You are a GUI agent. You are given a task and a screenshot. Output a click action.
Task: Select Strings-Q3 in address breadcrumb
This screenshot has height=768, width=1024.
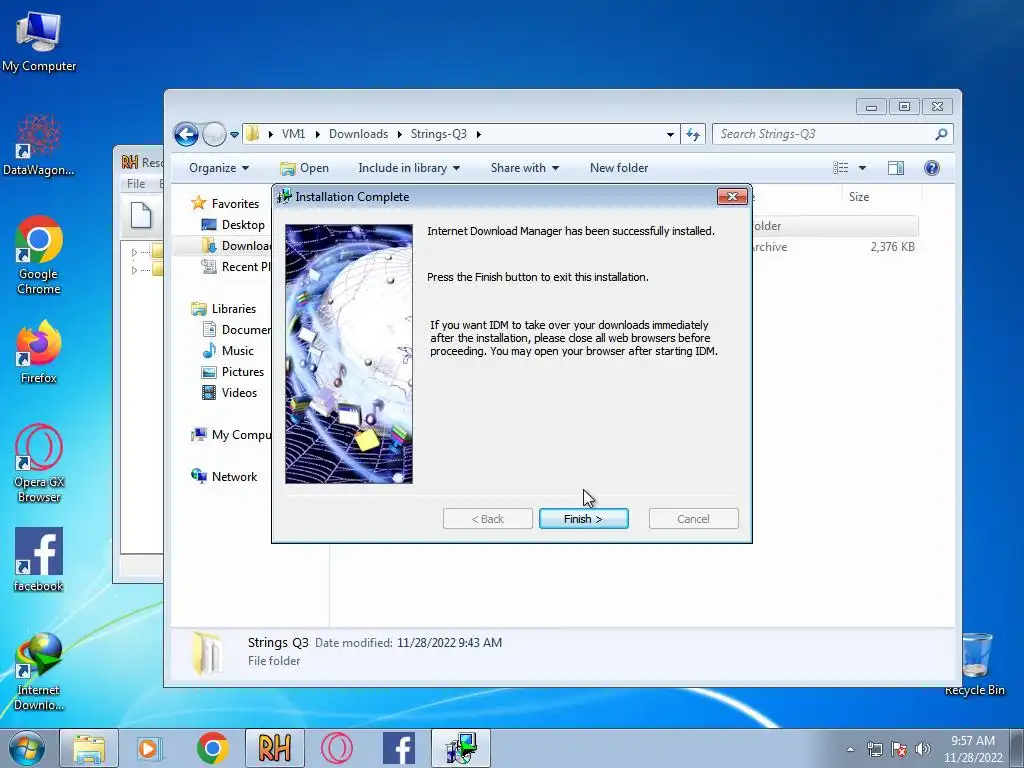(x=439, y=134)
